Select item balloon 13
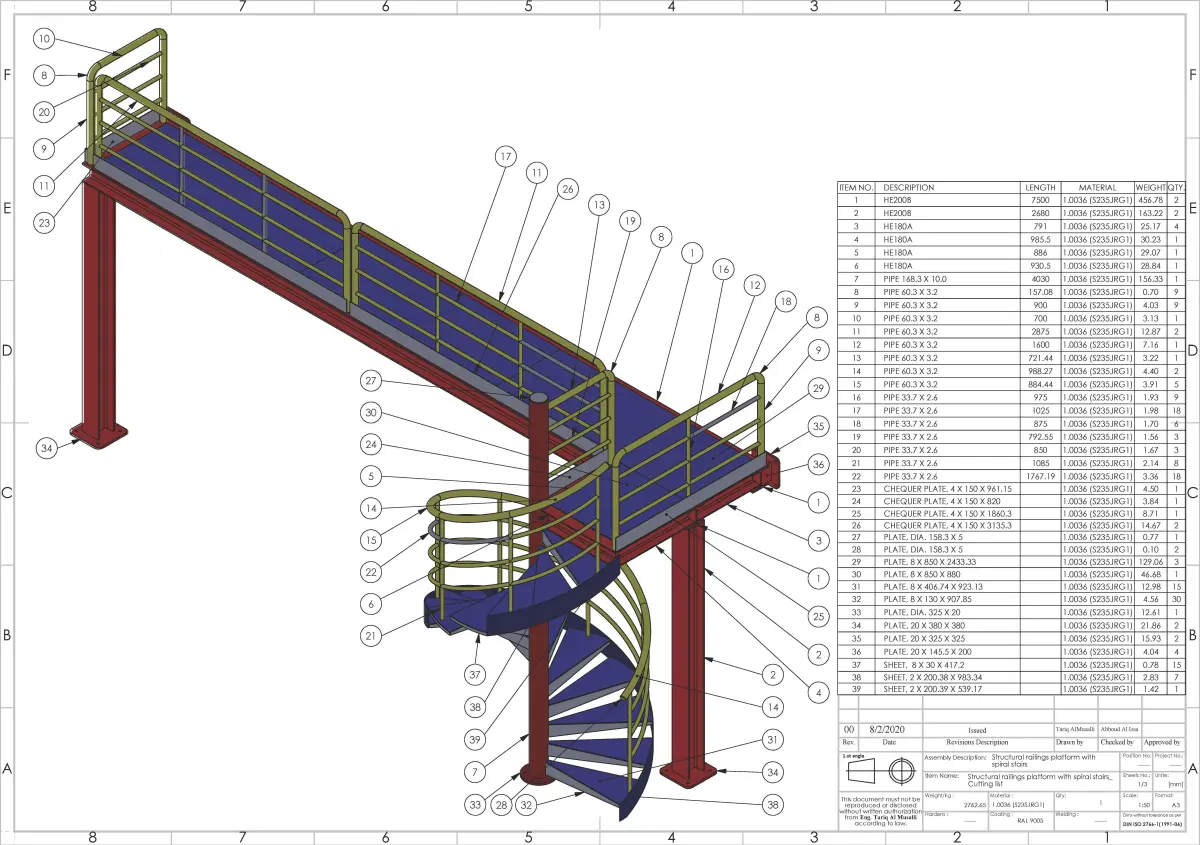The image size is (1200, 845). (598, 205)
